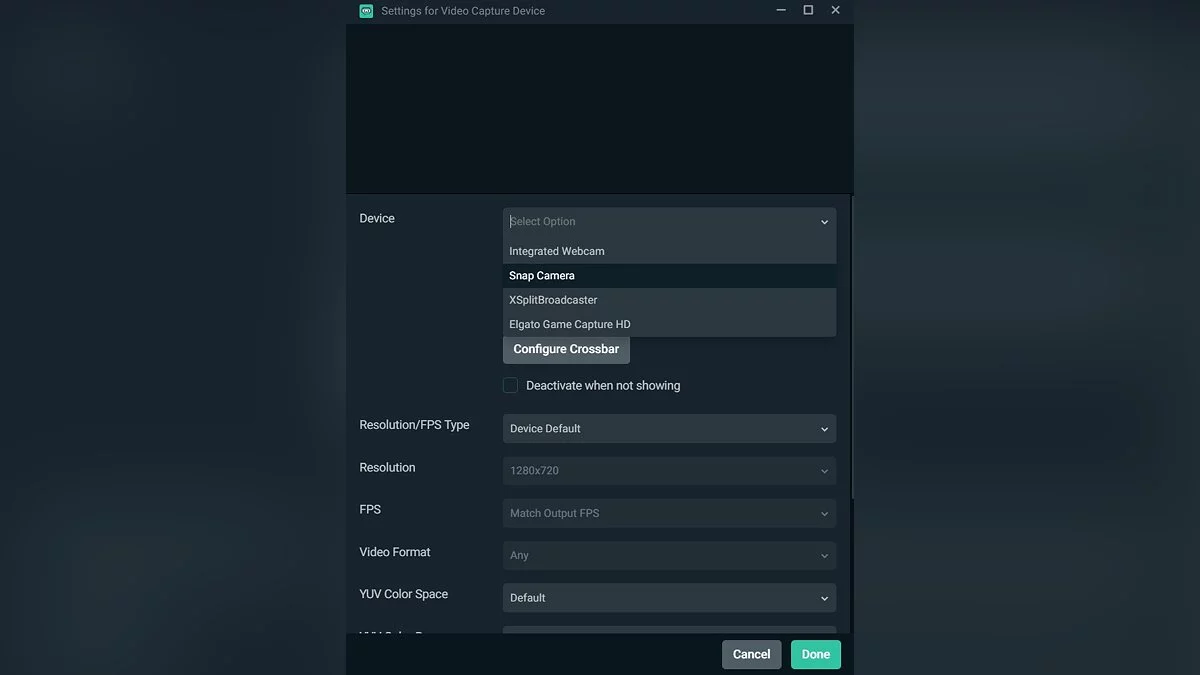Click the 'Device' field label
This screenshot has width=1200, height=675.
(x=377, y=218)
